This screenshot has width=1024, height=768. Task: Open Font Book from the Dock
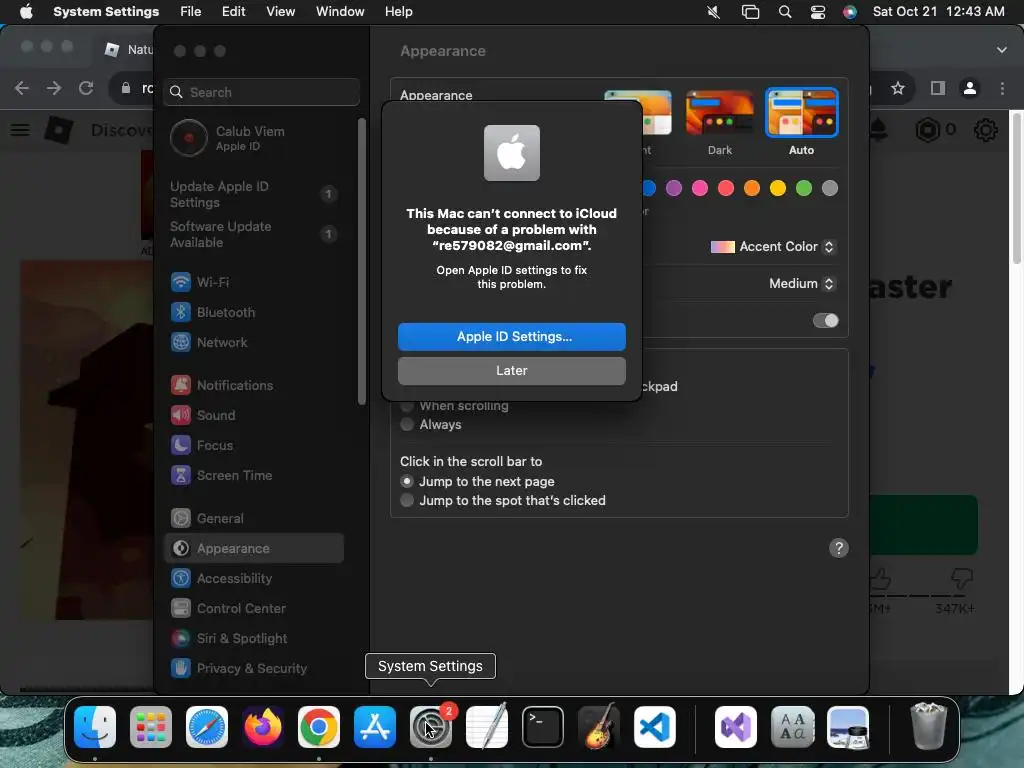point(792,727)
